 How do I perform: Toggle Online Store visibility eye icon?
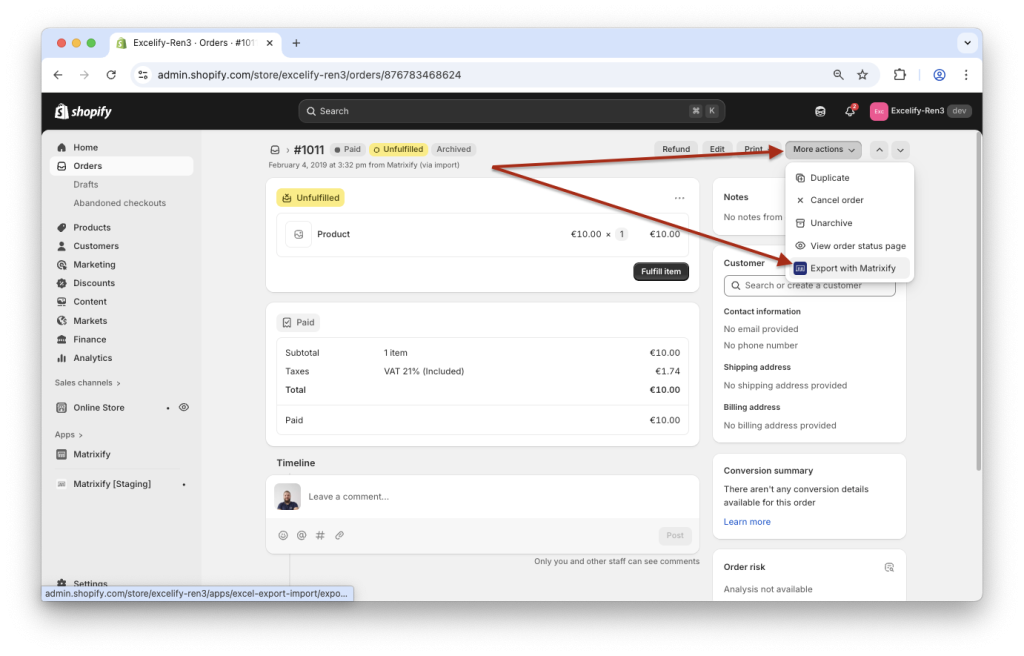(x=183, y=407)
